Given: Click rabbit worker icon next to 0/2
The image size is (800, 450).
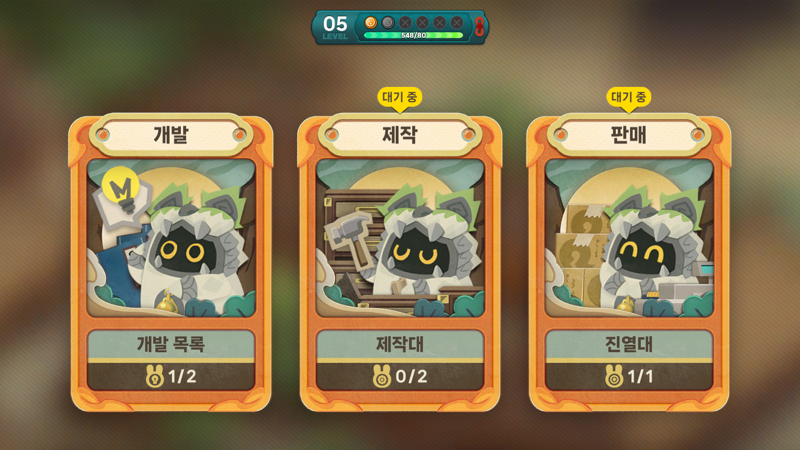Looking at the screenshot, I should [382, 377].
